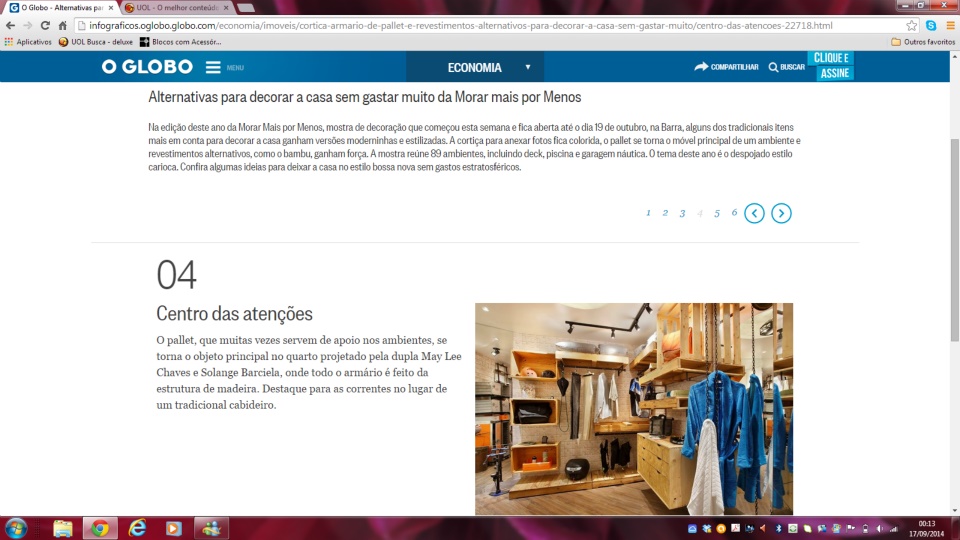Click the browser home icon
Image resolution: width=960 pixels, height=540 pixels.
click(x=63, y=25)
